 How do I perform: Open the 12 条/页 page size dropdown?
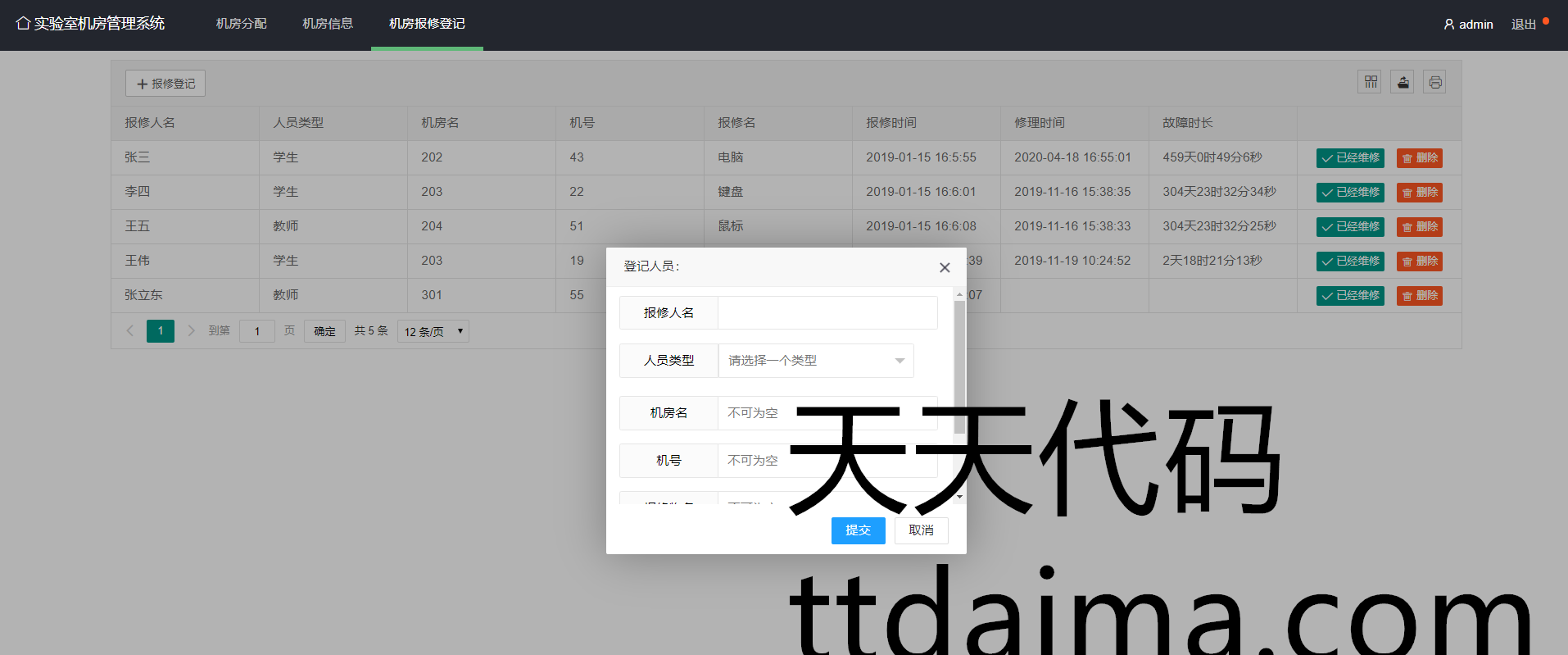[433, 331]
